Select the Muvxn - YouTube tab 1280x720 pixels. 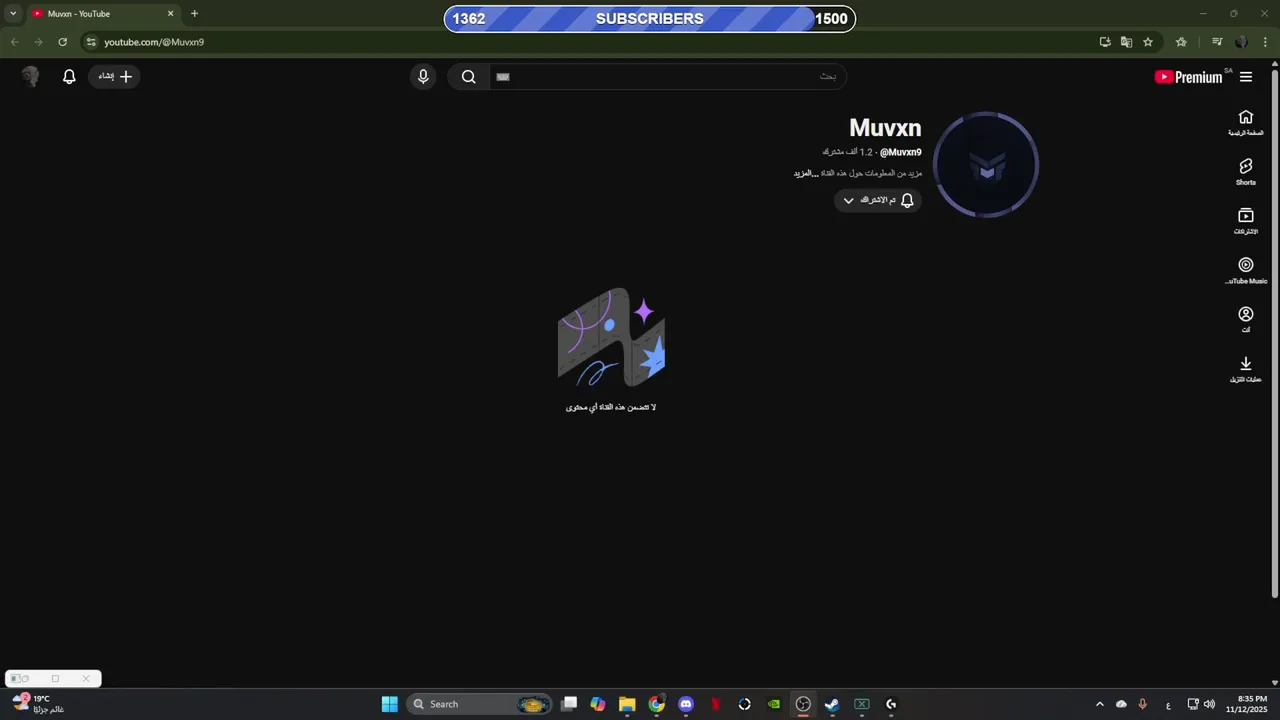pos(102,14)
